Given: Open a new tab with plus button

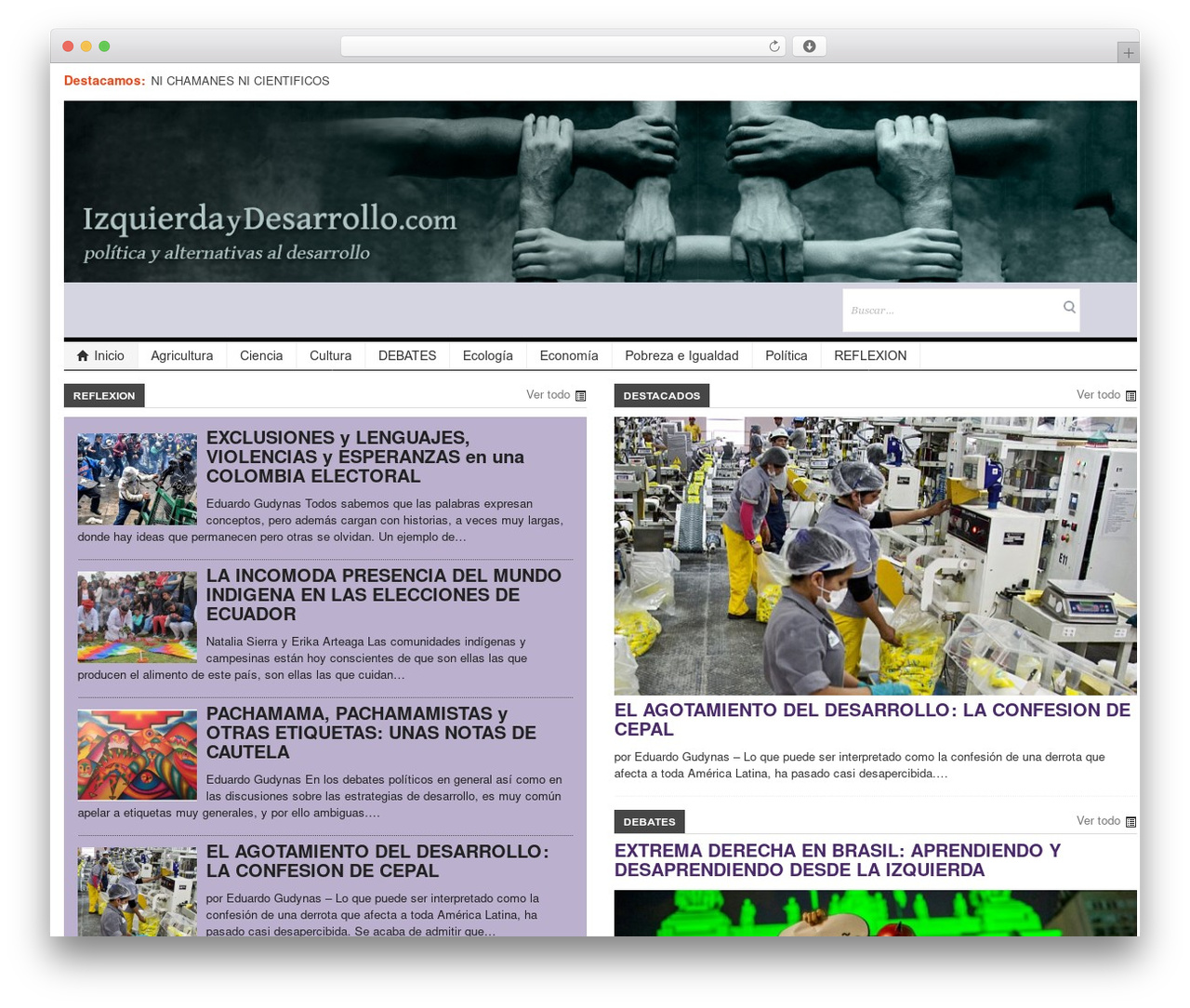Looking at the screenshot, I should (1128, 53).
